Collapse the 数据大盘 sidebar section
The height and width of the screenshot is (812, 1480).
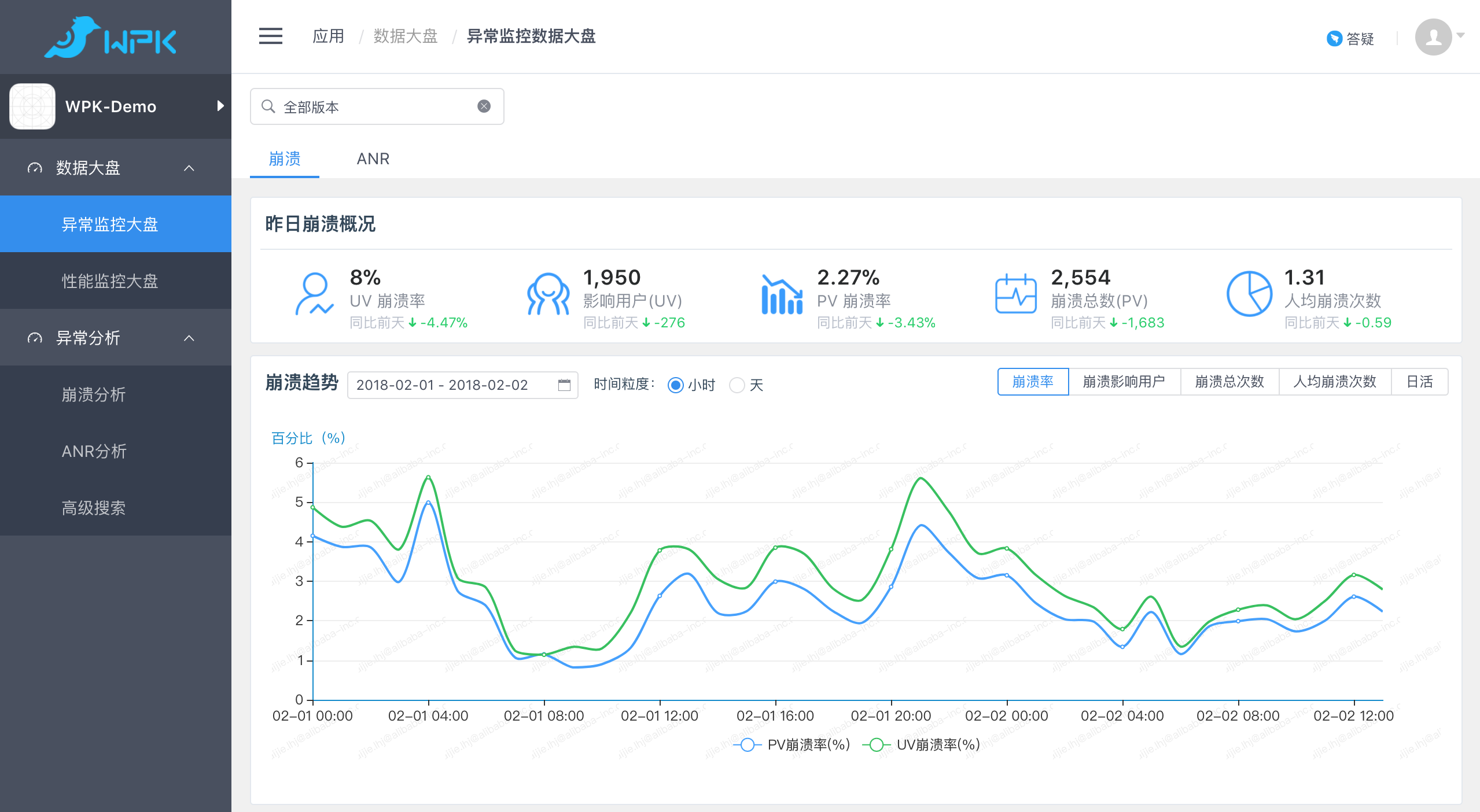(x=189, y=168)
